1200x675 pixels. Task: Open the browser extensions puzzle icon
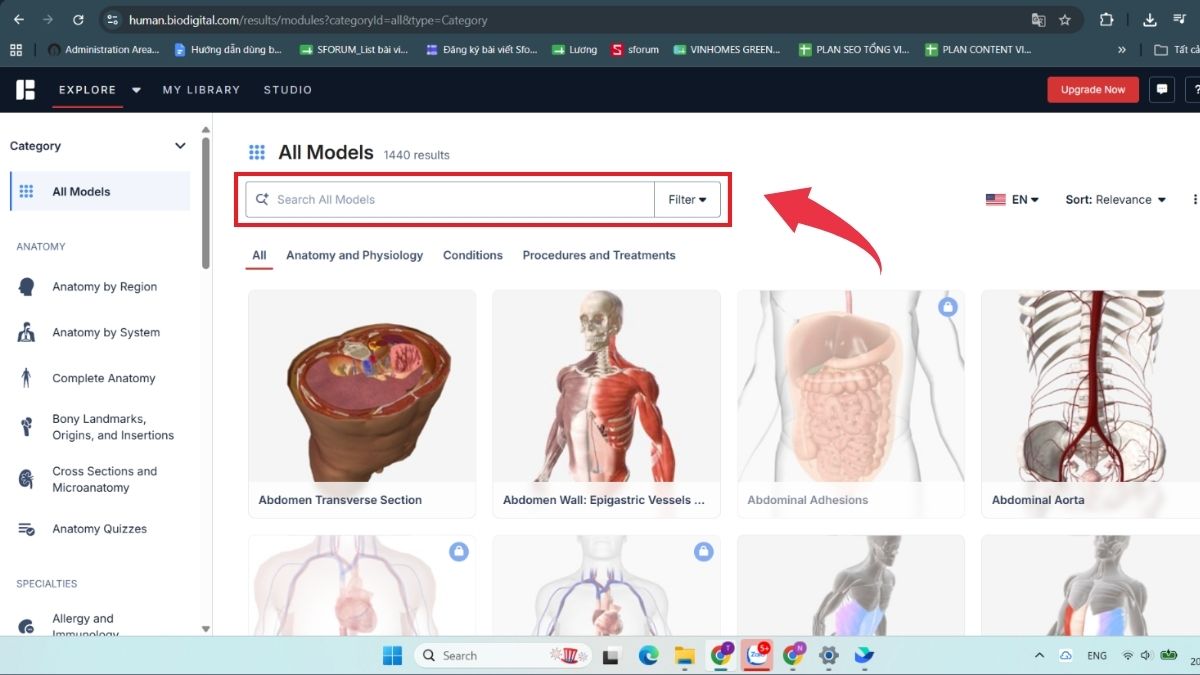[x=1106, y=19]
